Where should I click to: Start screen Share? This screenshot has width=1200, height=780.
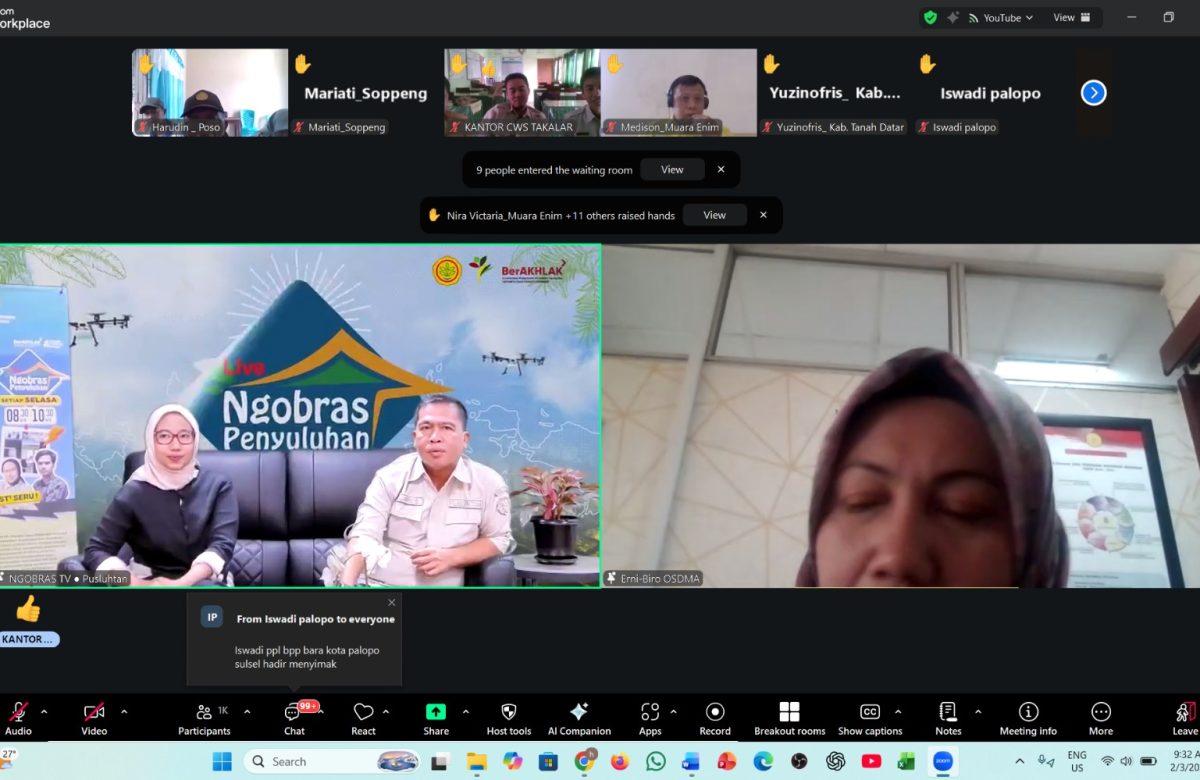point(436,719)
